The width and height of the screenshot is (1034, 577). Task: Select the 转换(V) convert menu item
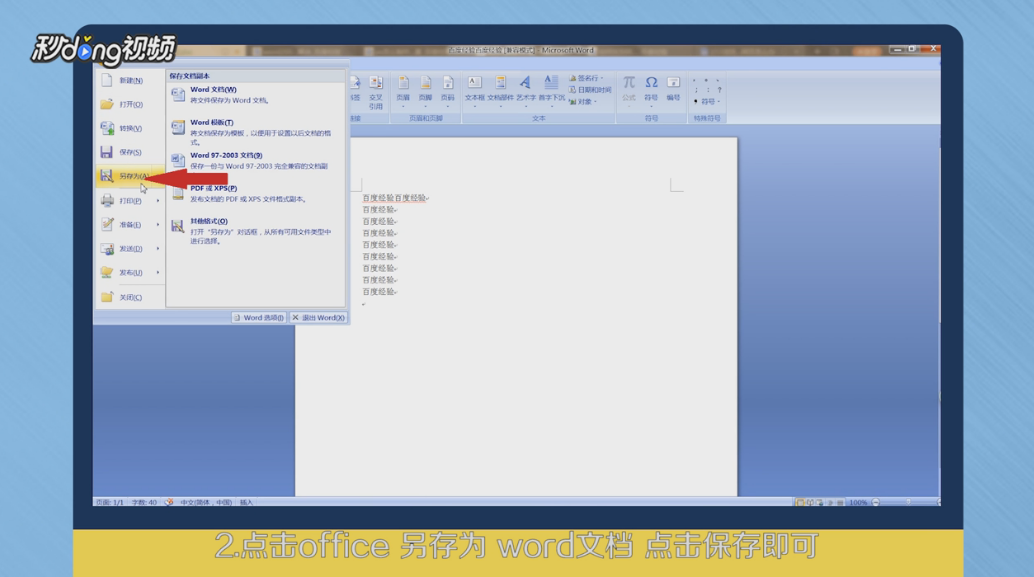coord(129,128)
